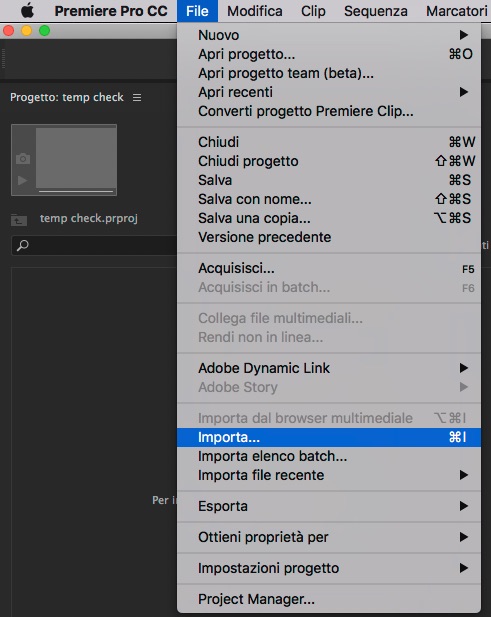Choose Importa... from the File menu
Screen dimensions: 491x617
pos(329,437)
